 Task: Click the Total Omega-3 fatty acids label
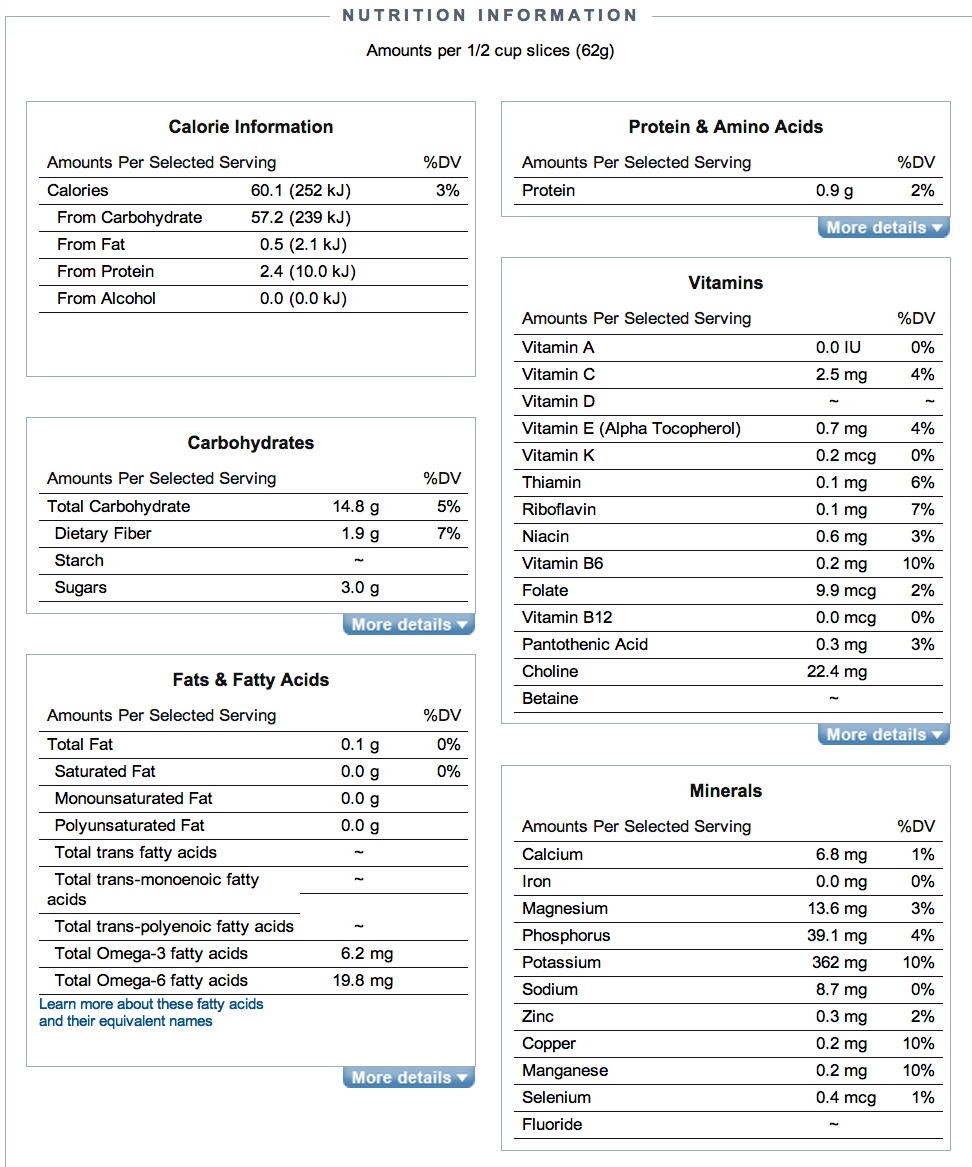[x=151, y=953]
